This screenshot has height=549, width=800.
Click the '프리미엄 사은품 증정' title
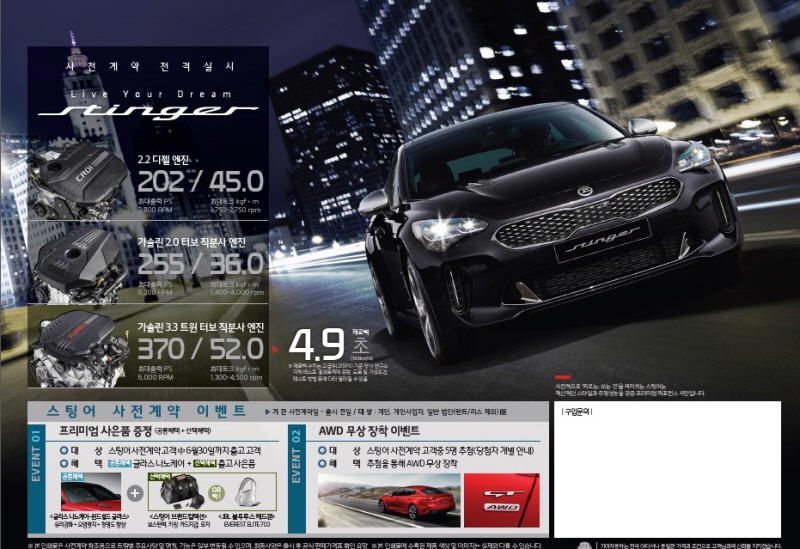(106, 431)
